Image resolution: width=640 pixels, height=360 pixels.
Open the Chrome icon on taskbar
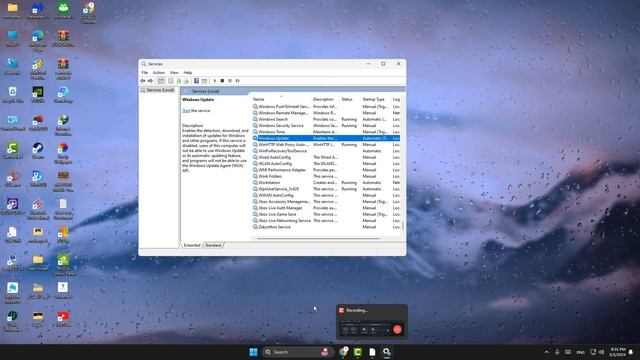tap(344, 352)
